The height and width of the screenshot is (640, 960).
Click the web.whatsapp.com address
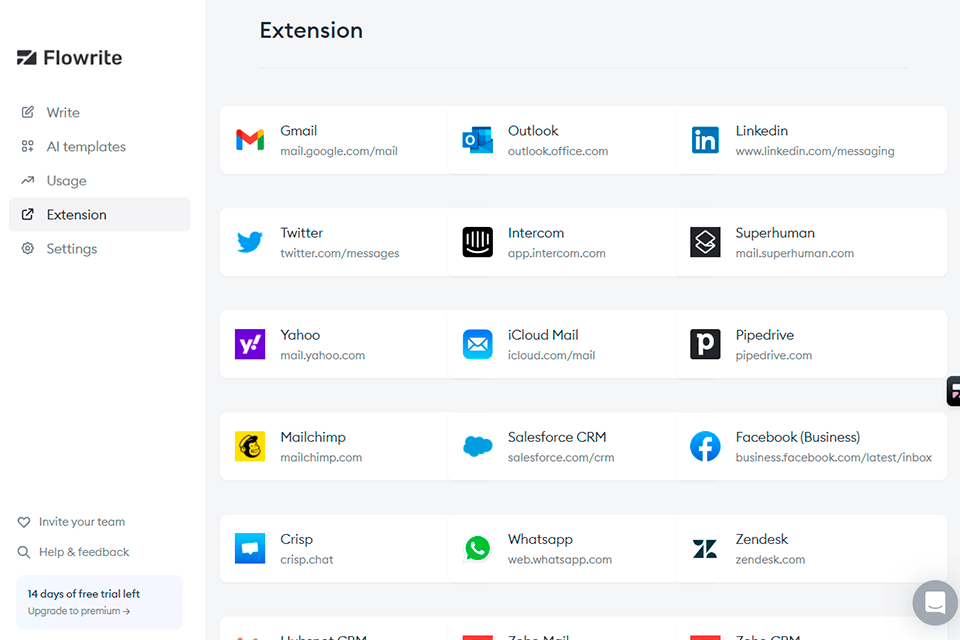(560, 560)
